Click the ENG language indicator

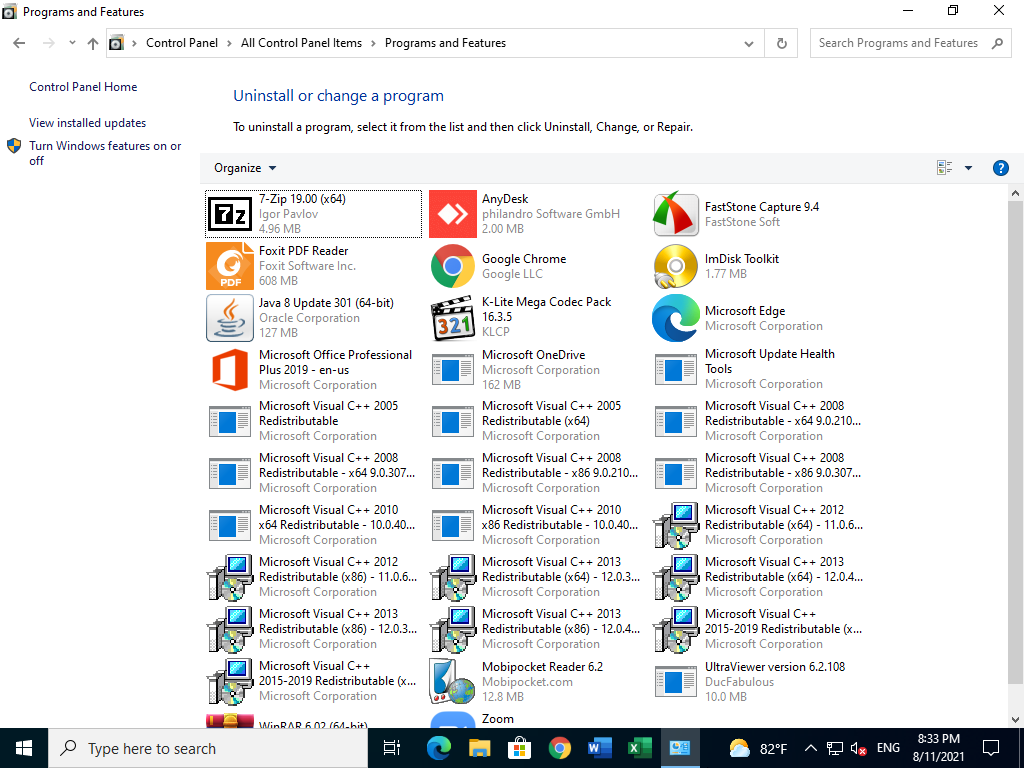point(888,748)
